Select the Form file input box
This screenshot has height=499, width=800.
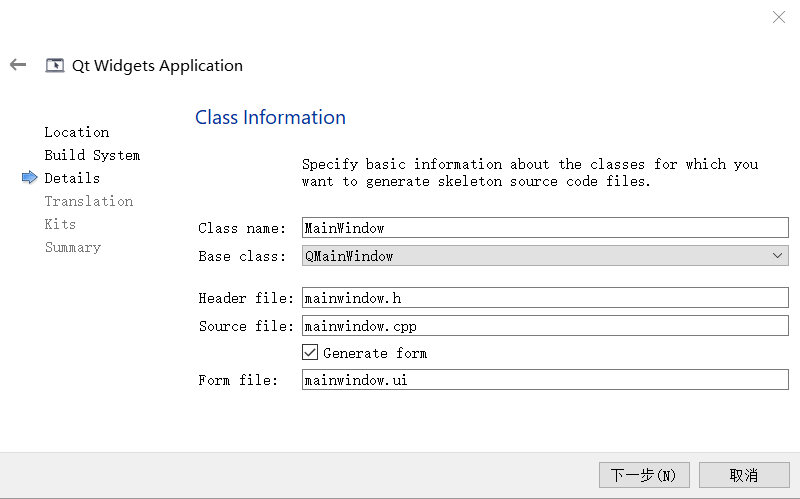545,380
